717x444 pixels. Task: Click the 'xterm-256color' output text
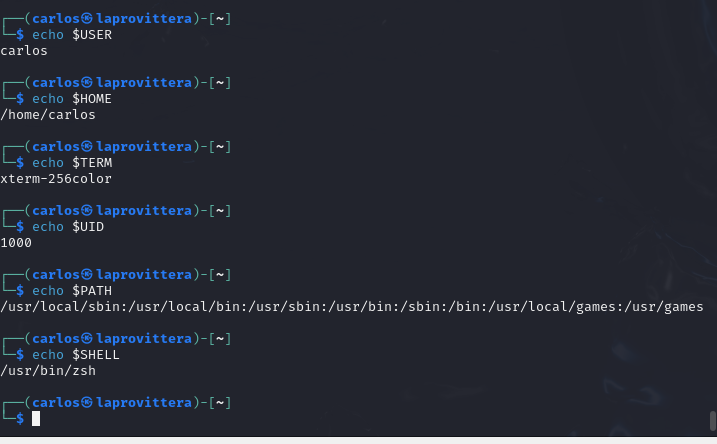click(56, 179)
